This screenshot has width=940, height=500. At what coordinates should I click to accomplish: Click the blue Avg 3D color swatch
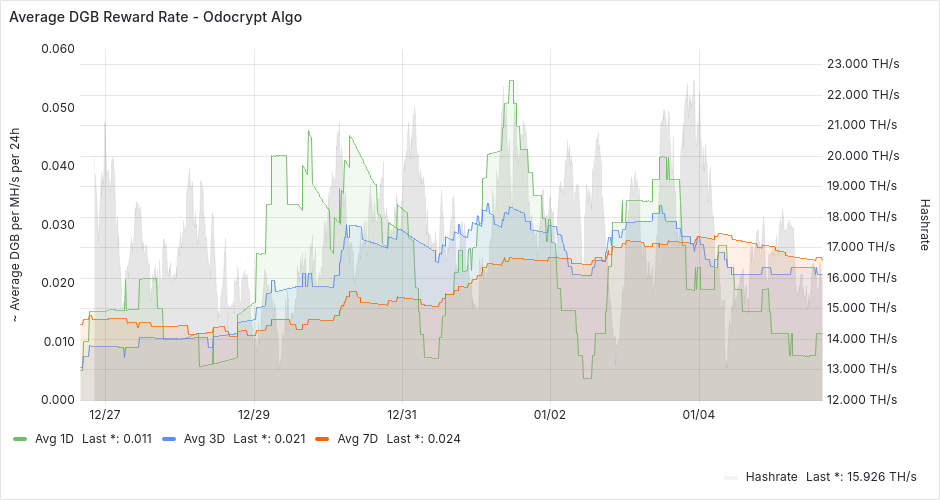(x=169, y=439)
